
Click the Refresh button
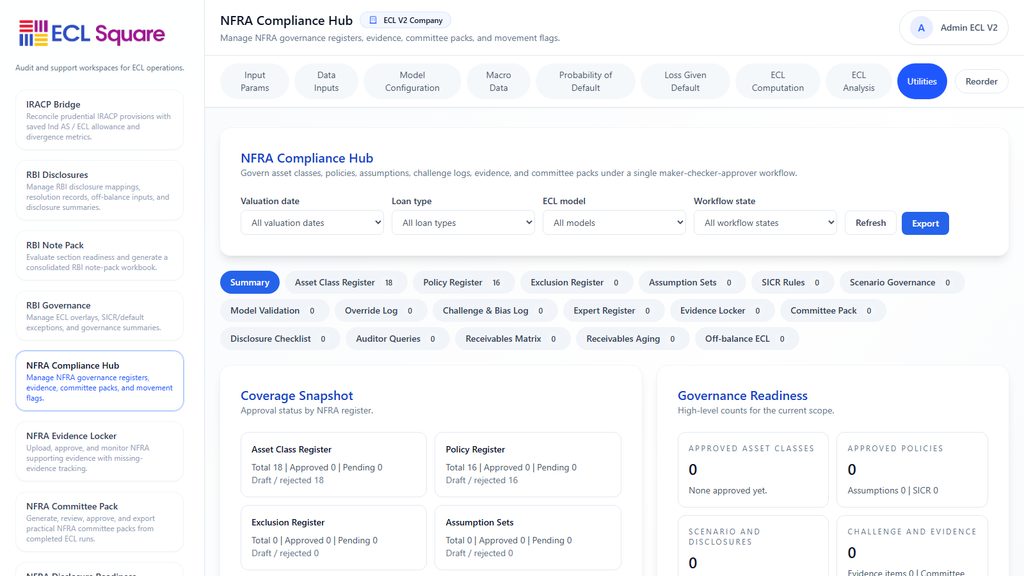point(871,223)
